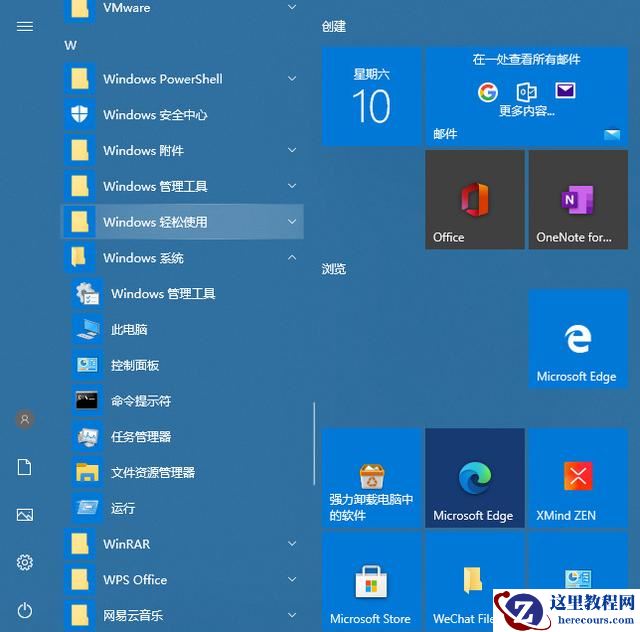Expand the 网易云音乐 folder chevron
Screen dimensions: 640x632
click(292, 615)
